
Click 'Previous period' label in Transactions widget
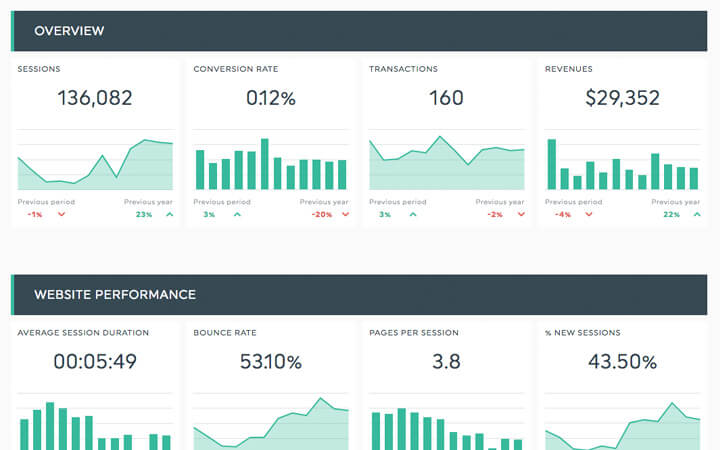(398, 202)
